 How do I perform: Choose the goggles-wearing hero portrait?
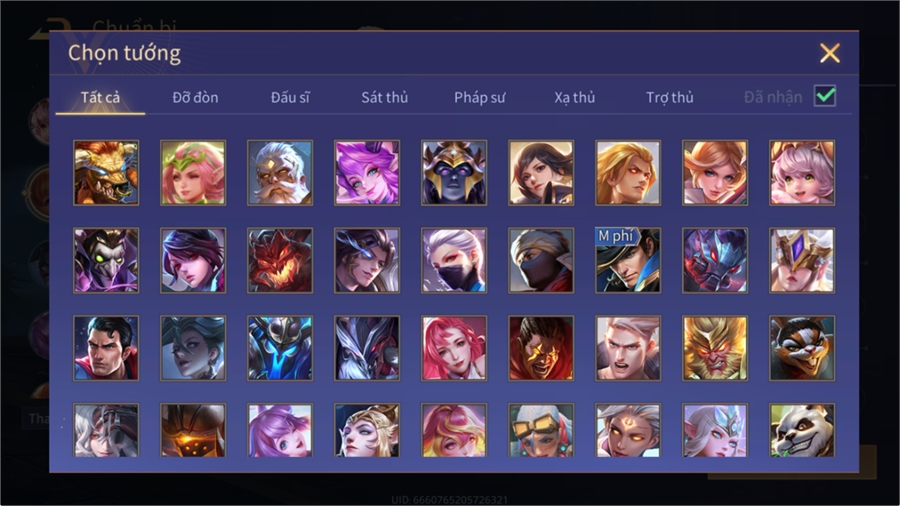(541, 430)
